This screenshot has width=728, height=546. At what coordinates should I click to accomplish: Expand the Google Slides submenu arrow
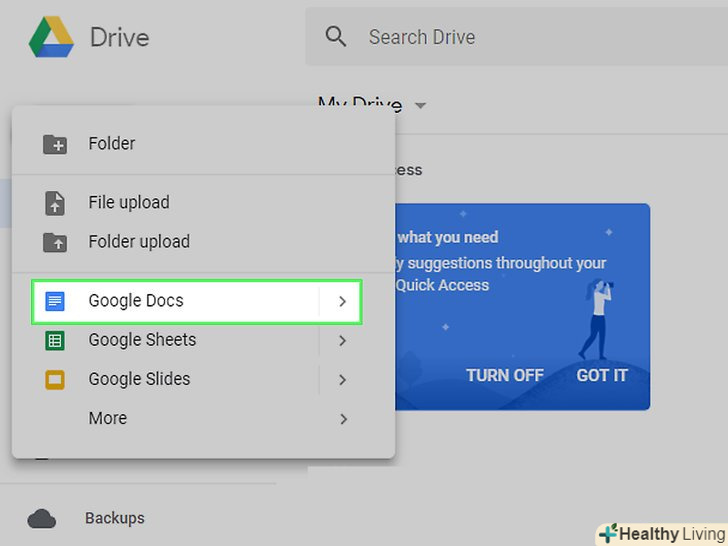click(343, 380)
